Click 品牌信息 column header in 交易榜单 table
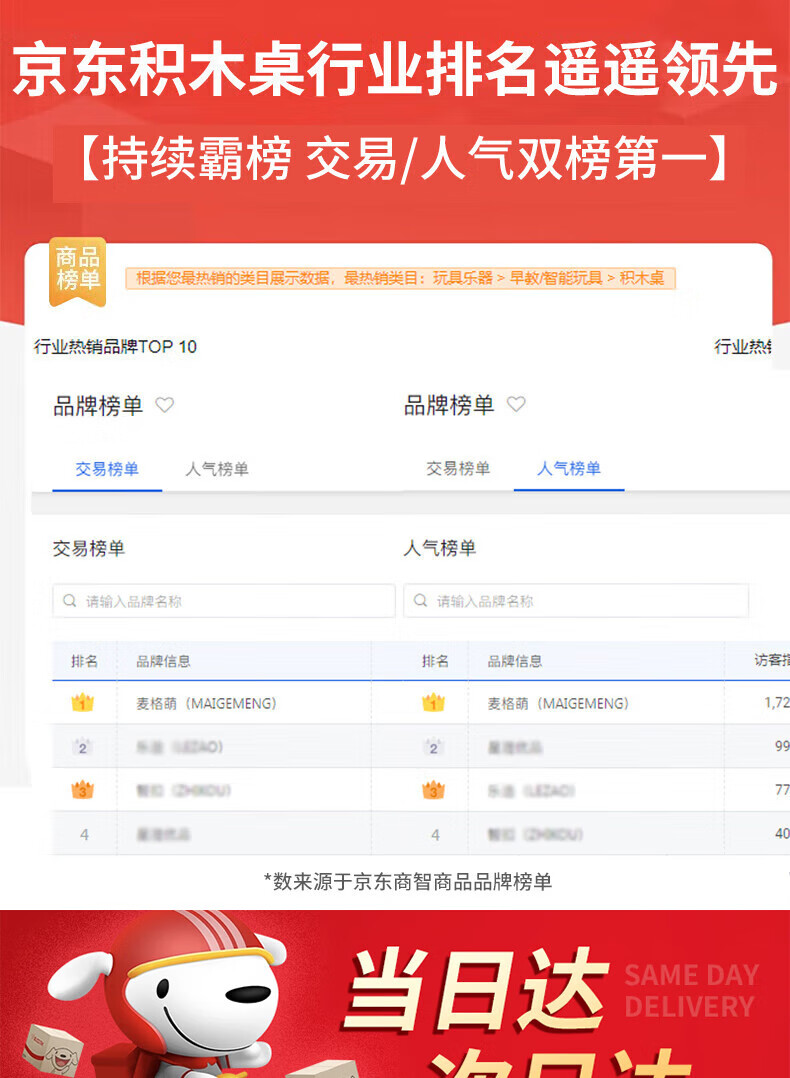This screenshot has height=1078, width=790. coord(163,661)
